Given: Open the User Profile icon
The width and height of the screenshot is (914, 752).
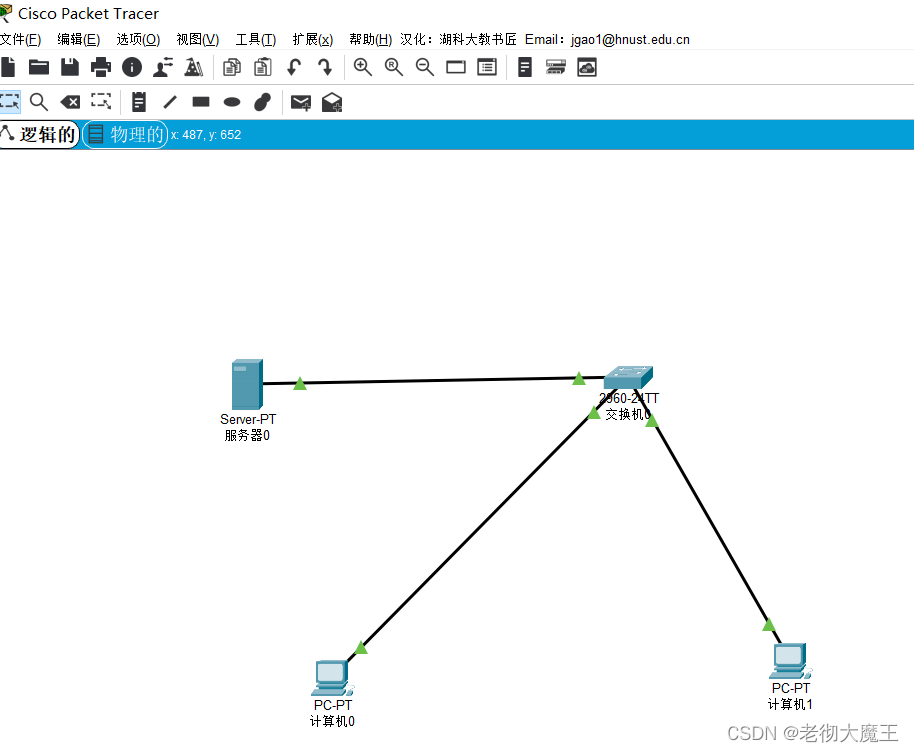Looking at the screenshot, I should coord(163,67).
